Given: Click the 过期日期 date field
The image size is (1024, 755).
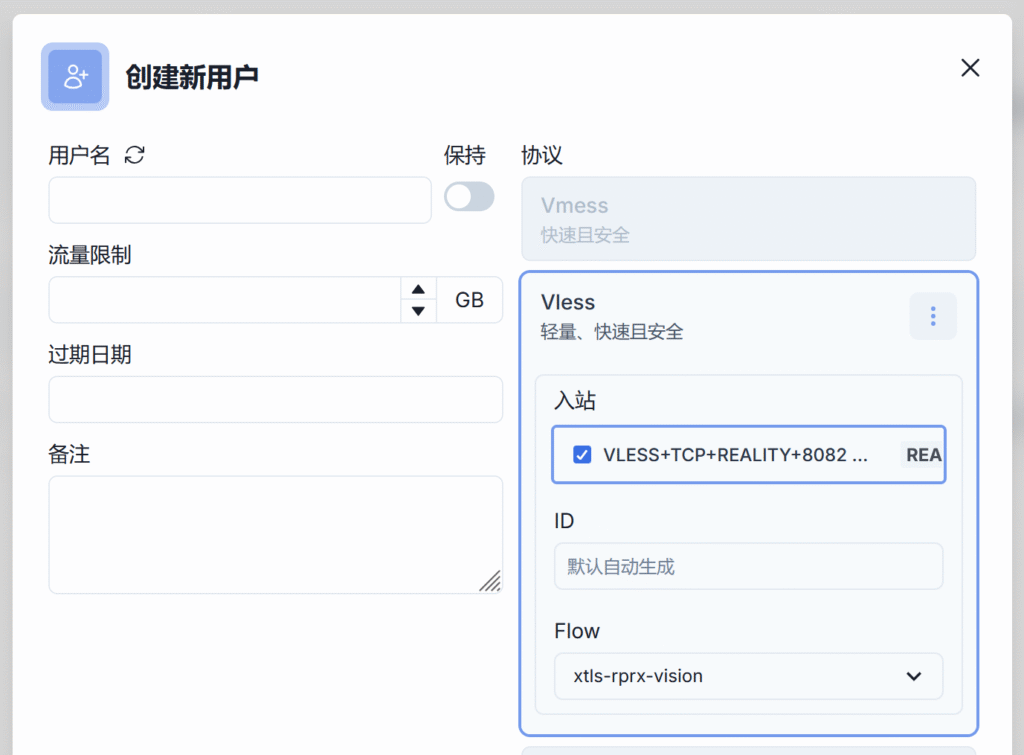Looking at the screenshot, I should 275,400.
